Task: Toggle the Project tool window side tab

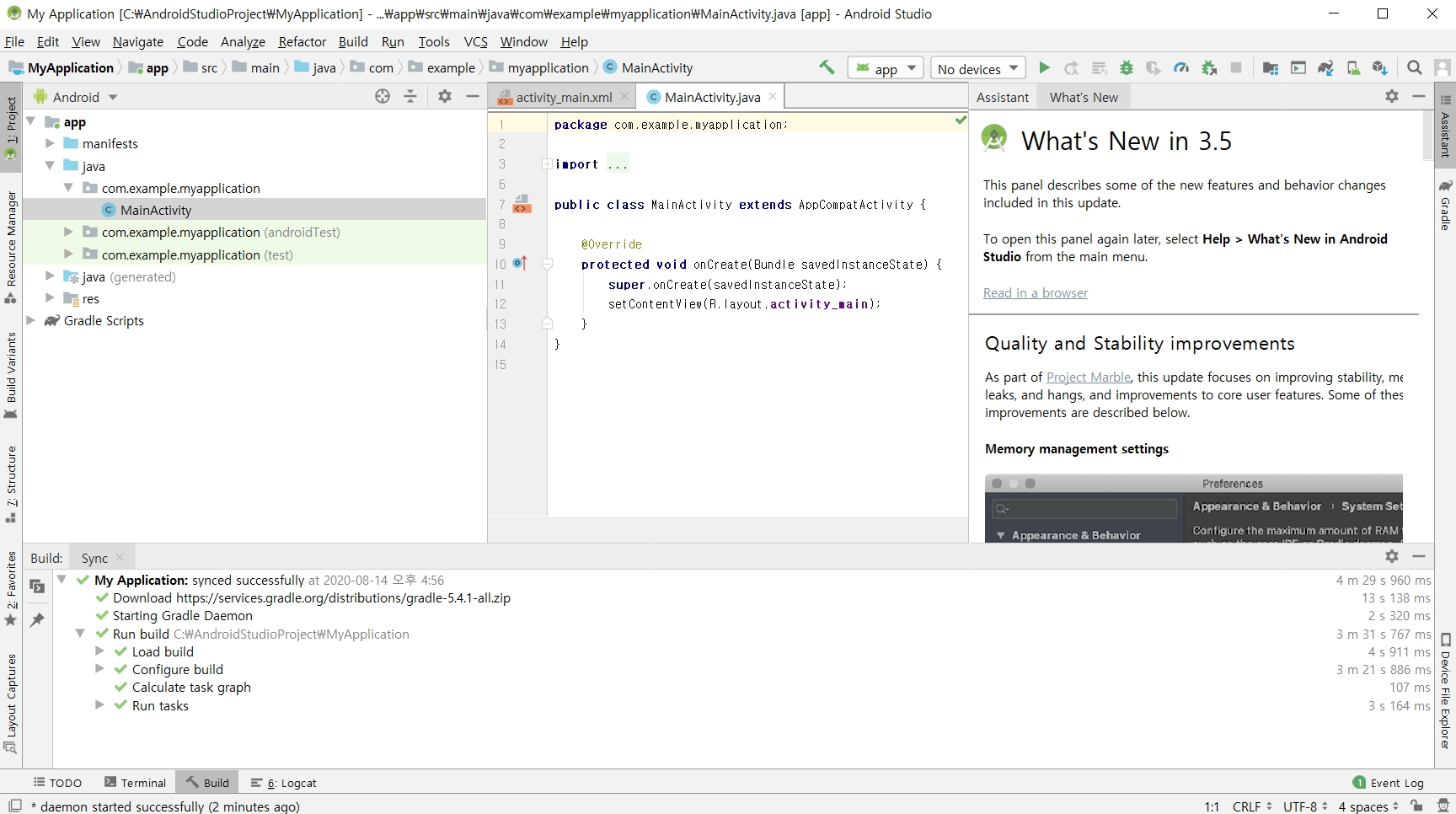Action: point(11,128)
